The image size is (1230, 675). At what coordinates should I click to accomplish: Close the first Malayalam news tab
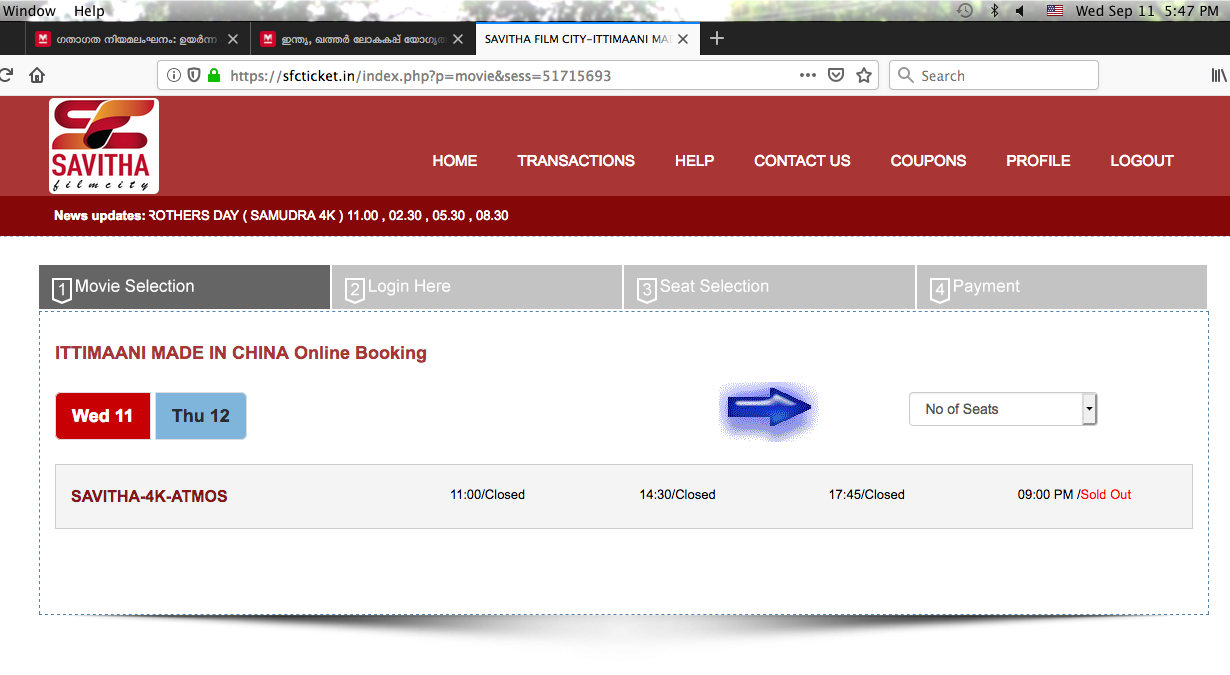(x=233, y=40)
